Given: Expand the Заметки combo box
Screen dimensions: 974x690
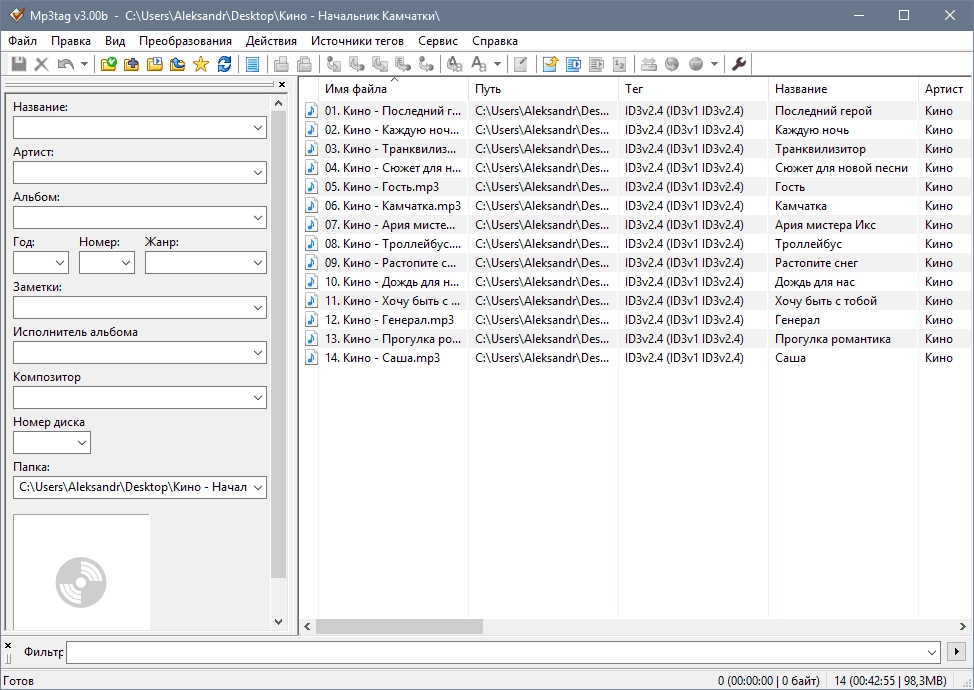Looking at the screenshot, I should tap(258, 308).
